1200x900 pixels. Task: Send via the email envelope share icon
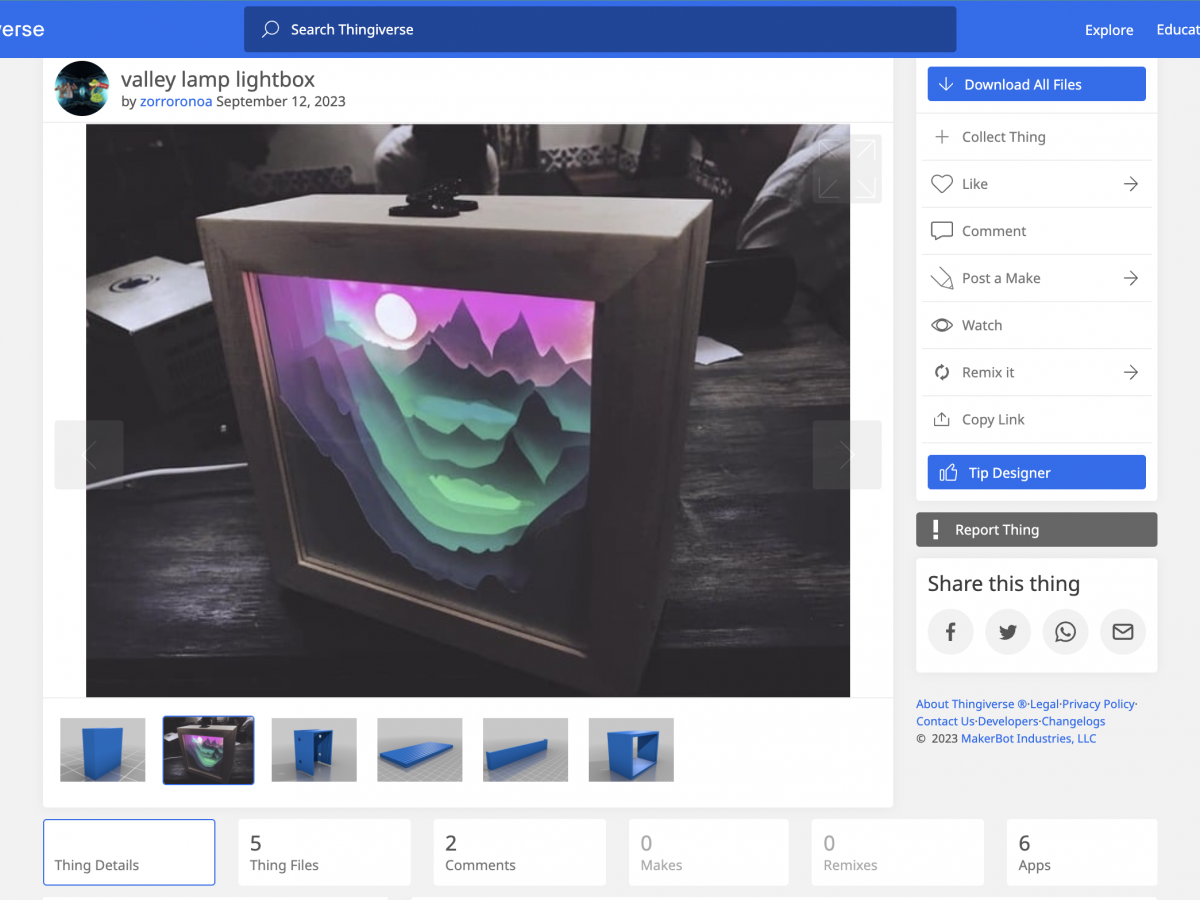1122,631
